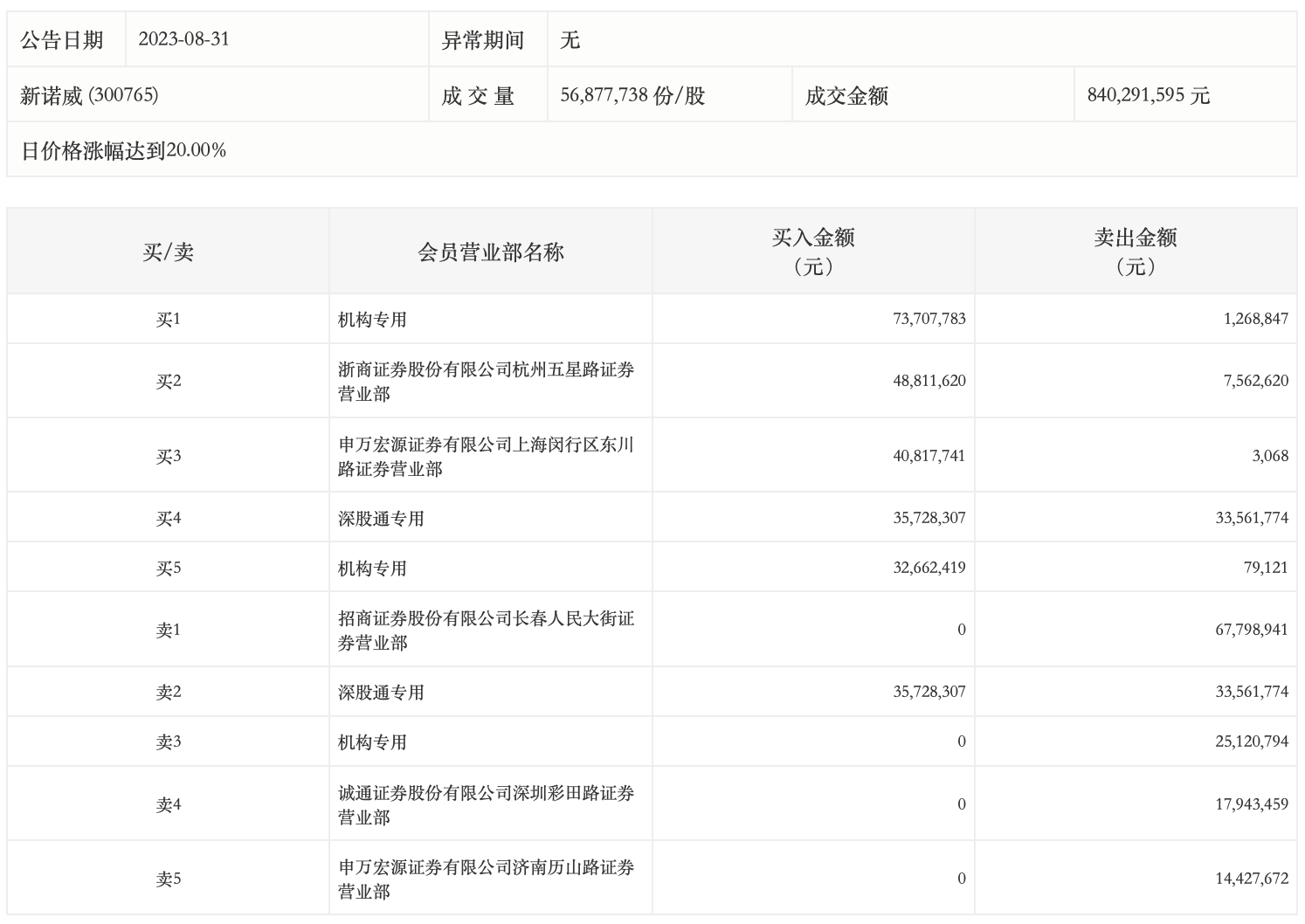Click the announcement date 2023-08-31

tap(184, 39)
